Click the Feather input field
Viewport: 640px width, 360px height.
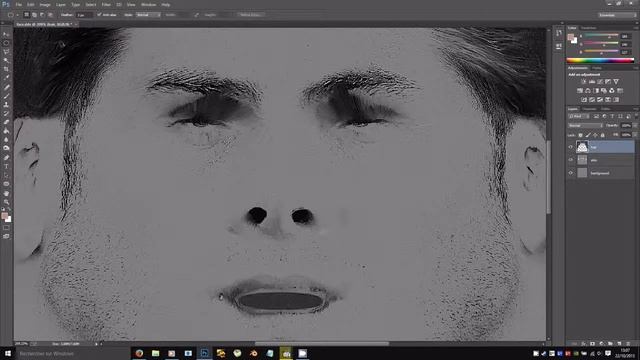click(x=84, y=15)
